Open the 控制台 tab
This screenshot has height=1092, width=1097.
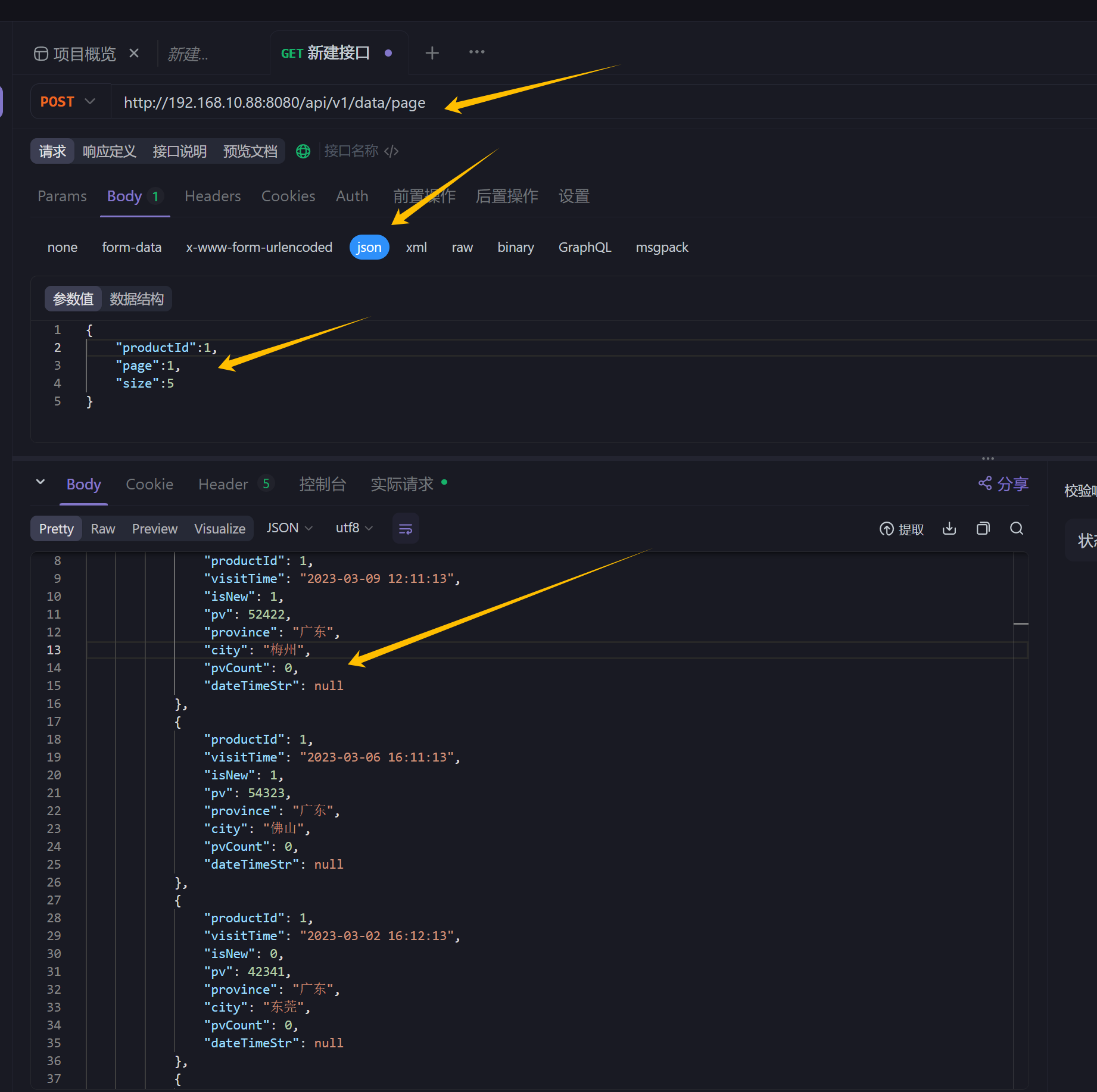(322, 484)
